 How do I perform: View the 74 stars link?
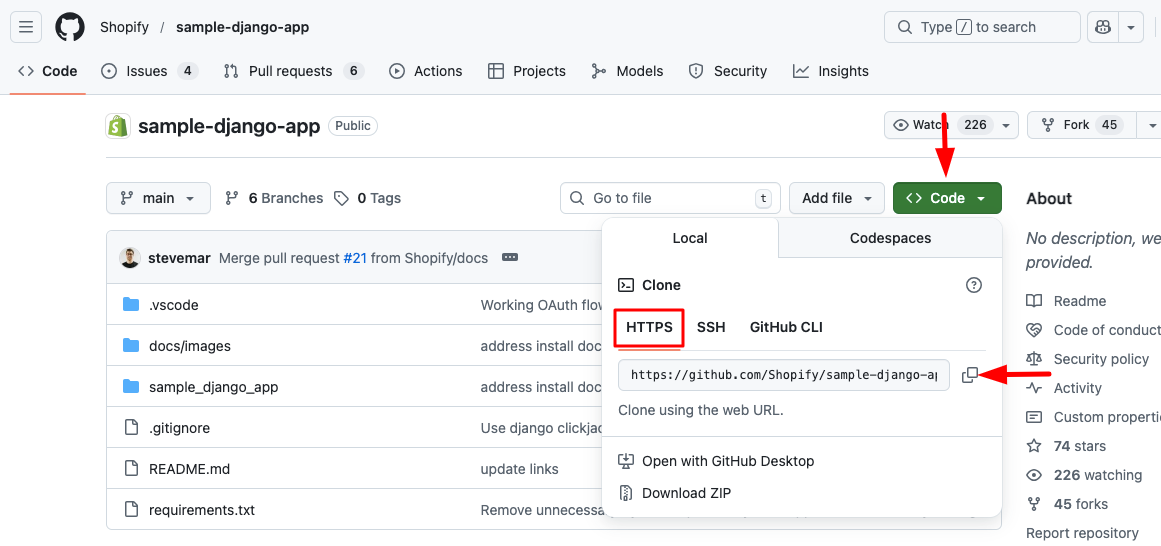(1066, 446)
